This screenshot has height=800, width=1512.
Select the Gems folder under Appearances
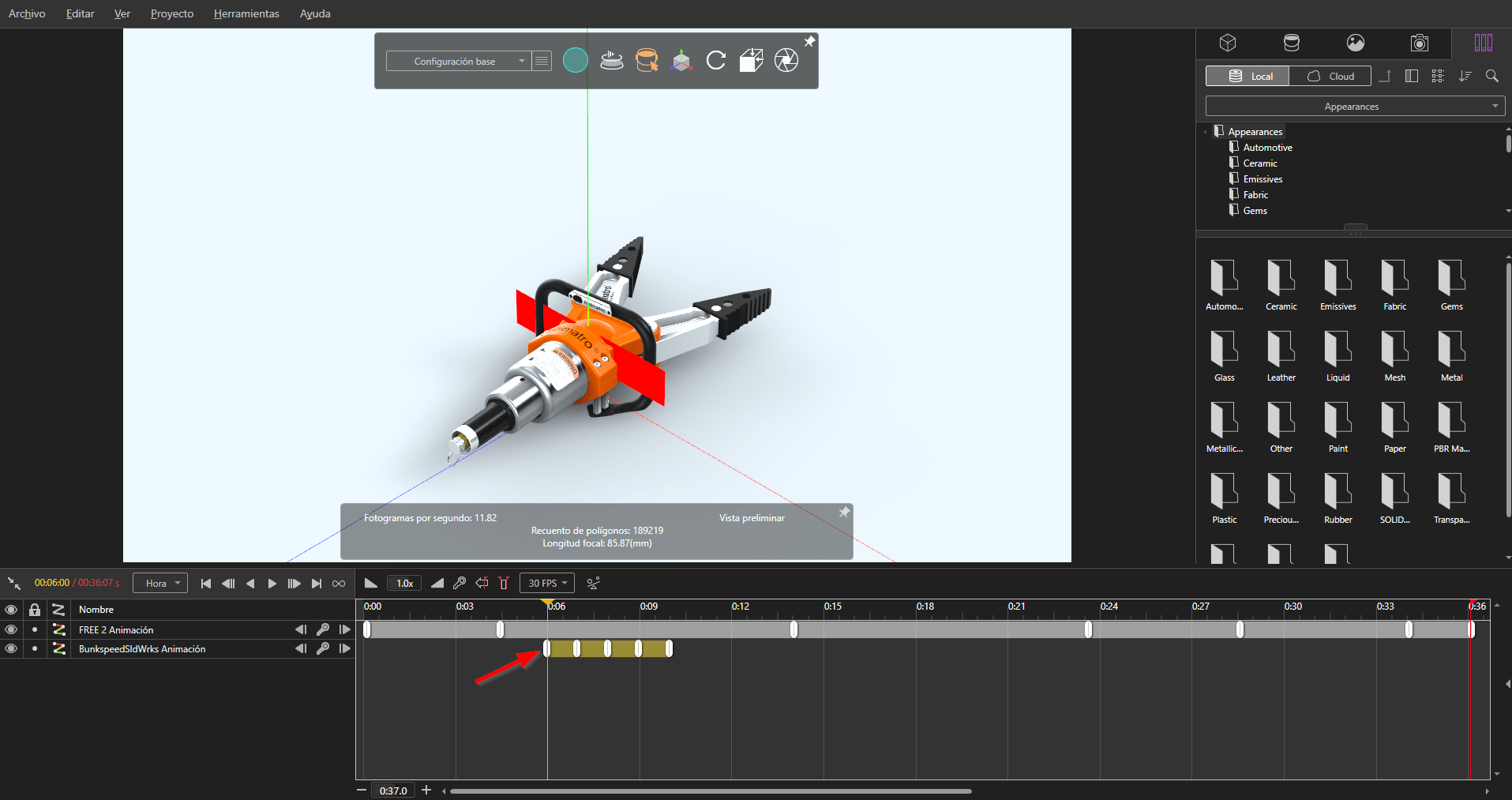(1254, 211)
